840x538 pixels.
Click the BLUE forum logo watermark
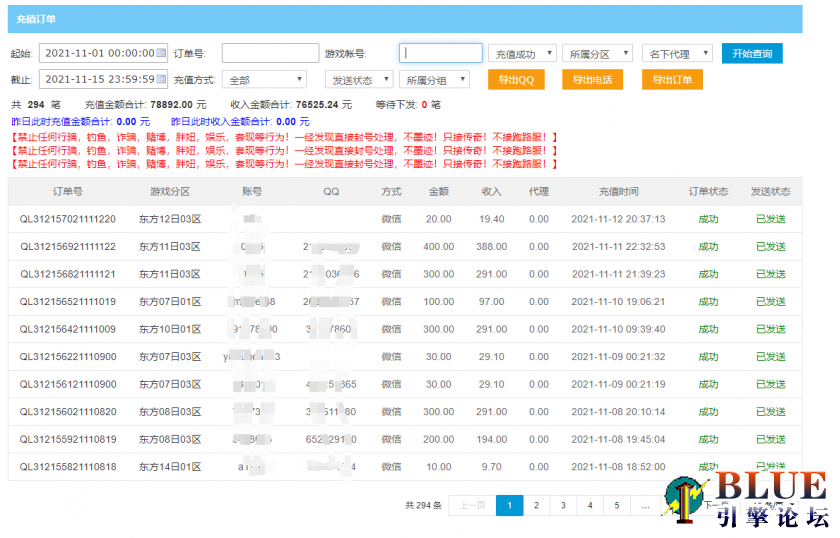point(748,500)
